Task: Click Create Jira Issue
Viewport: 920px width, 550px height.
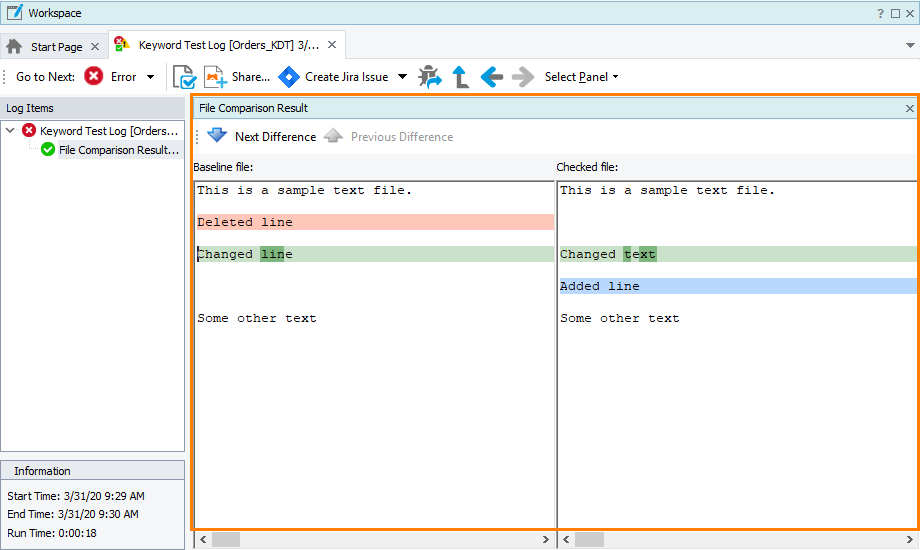Action: click(x=346, y=77)
